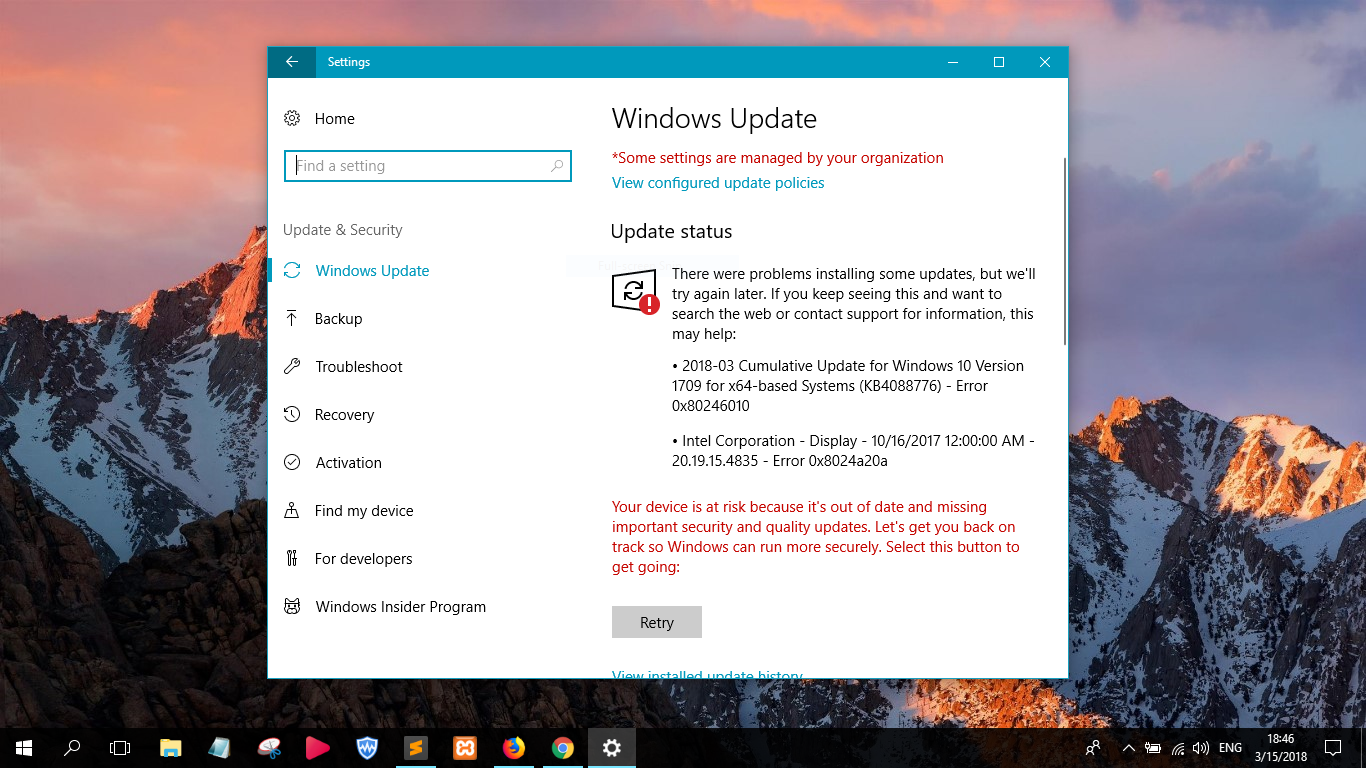Open View installed update history link
1366x768 pixels.
(707, 675)
